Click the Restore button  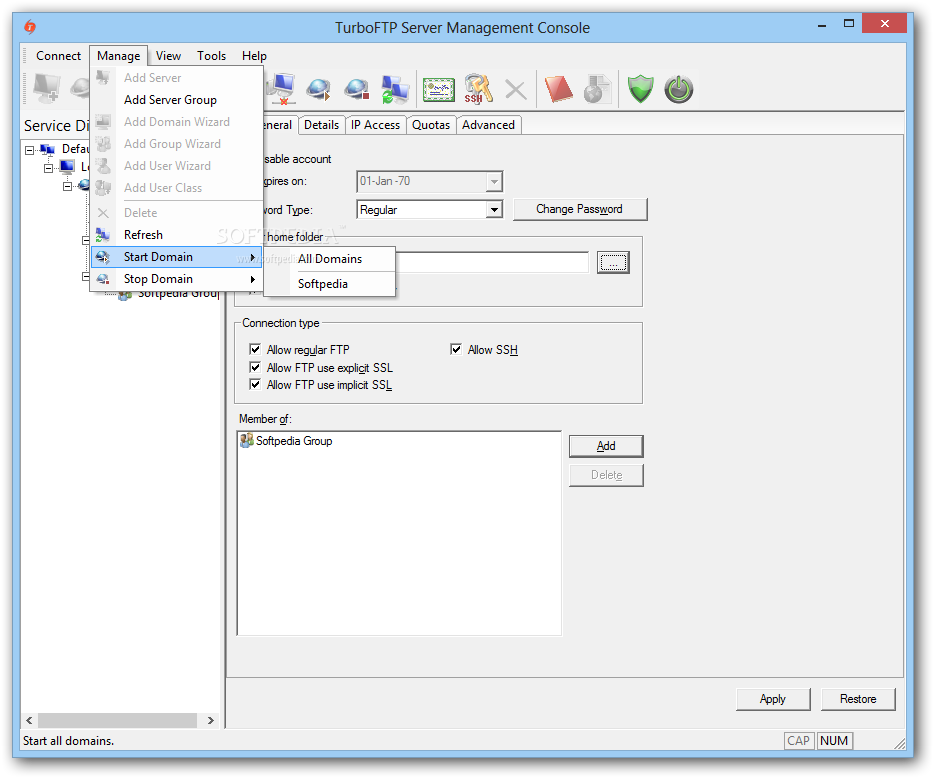click(x=858, y=699)
